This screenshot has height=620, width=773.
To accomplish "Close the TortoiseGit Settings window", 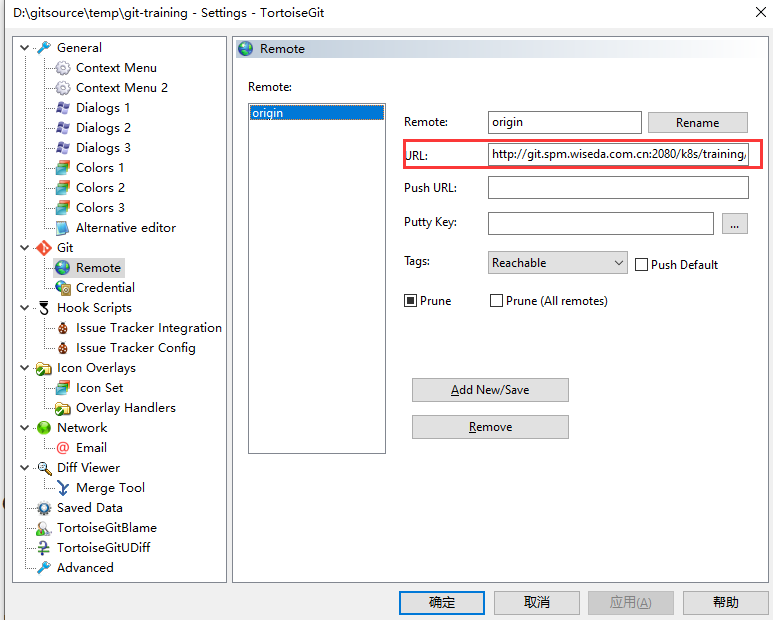I will coord(761,12).
